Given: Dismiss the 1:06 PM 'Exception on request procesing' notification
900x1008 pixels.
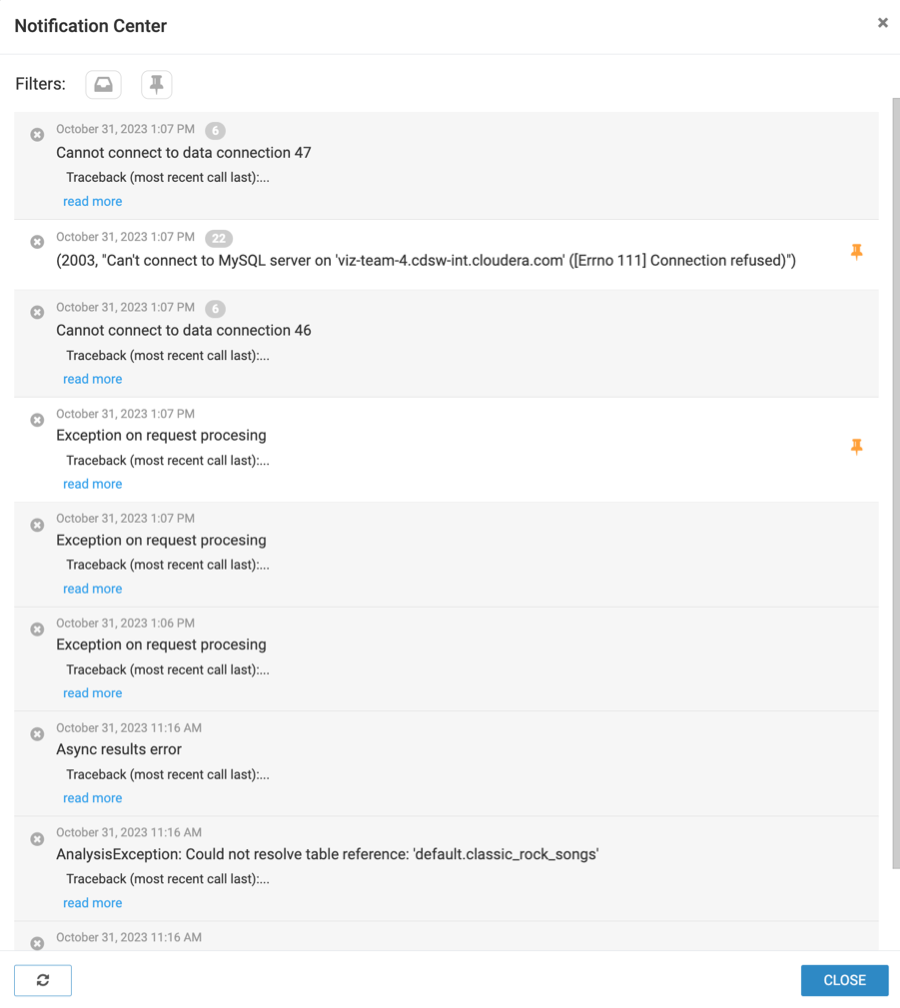Looking at the screenshot, I should (x=37, y=629).
